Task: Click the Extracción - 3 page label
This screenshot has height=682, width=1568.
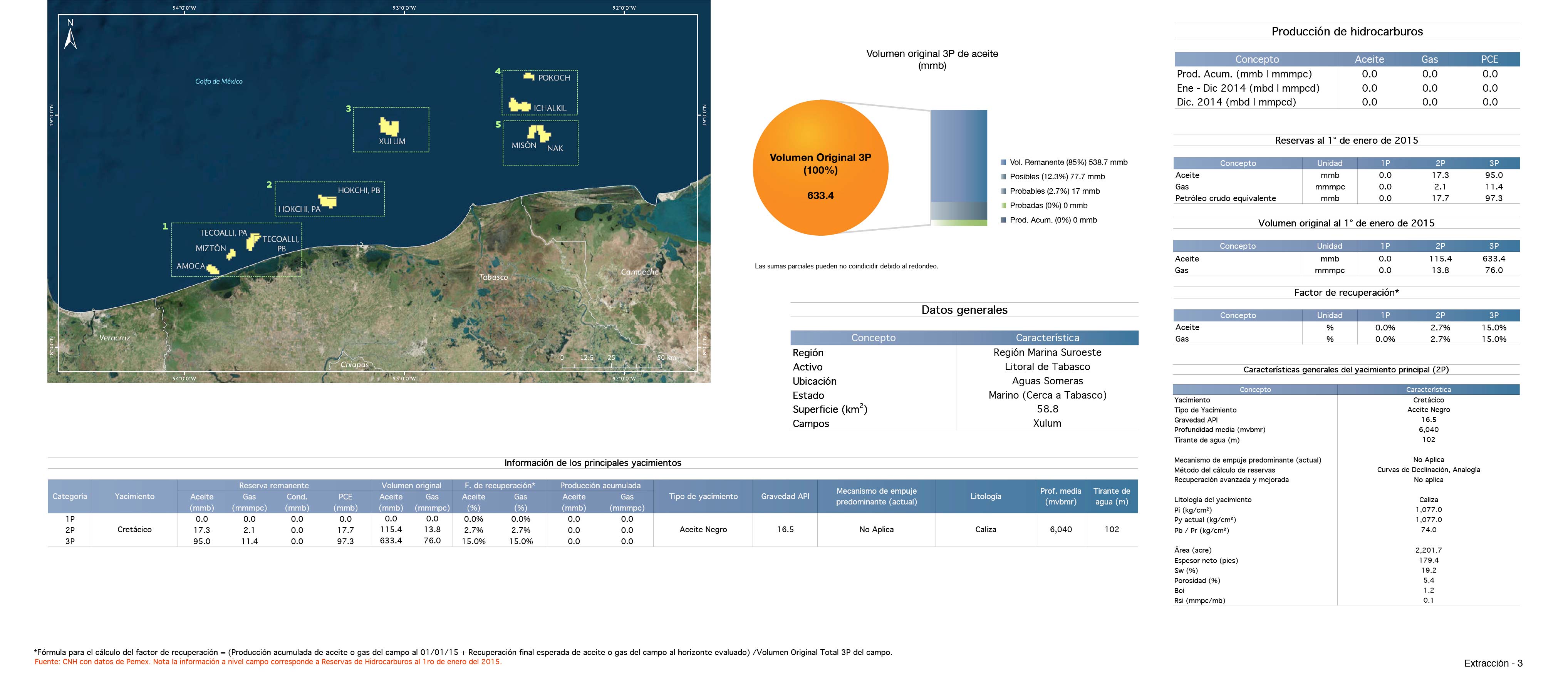Action: click(x=1493, y=663)
